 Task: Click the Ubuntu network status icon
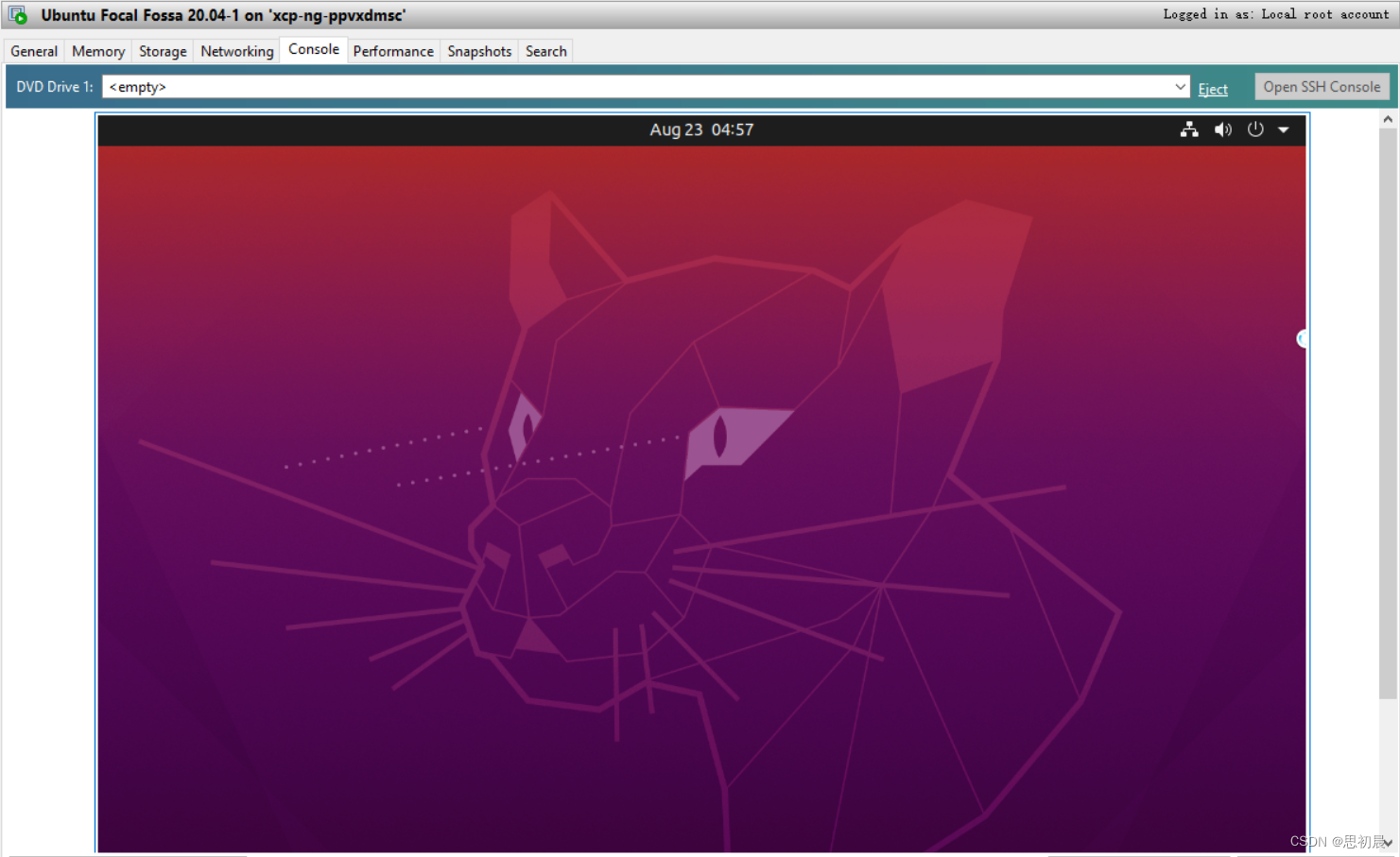point(1189,129)
